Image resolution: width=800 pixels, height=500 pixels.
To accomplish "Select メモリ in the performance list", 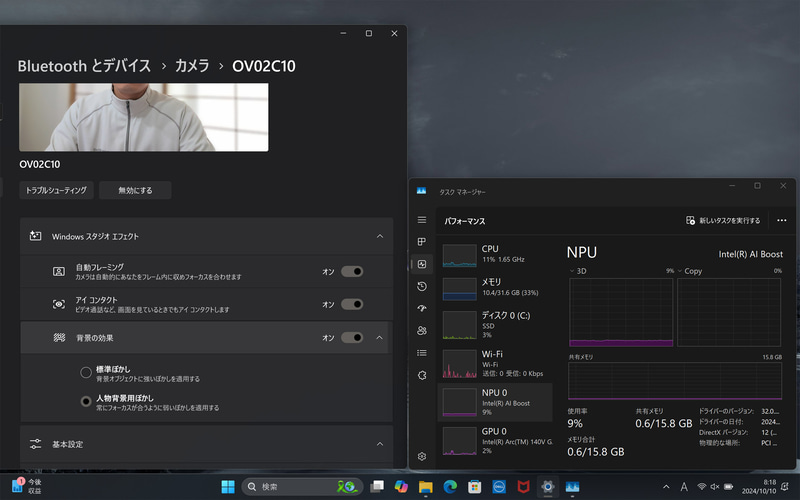I will pos(496,287).
